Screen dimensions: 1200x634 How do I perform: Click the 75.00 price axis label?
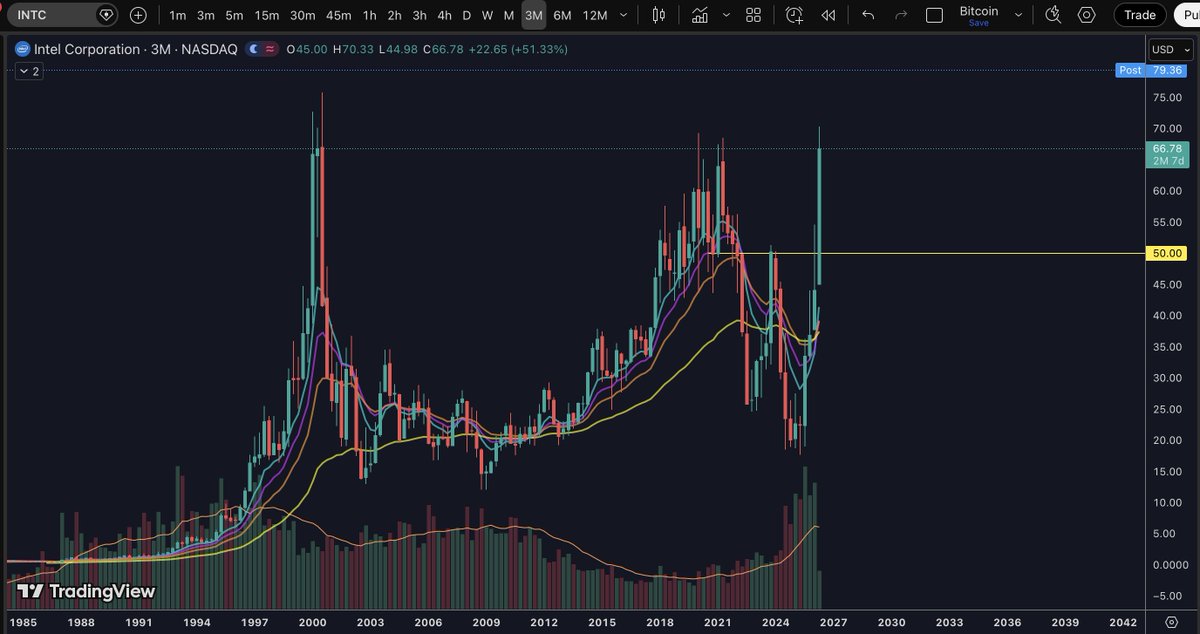coord(1167,97)
